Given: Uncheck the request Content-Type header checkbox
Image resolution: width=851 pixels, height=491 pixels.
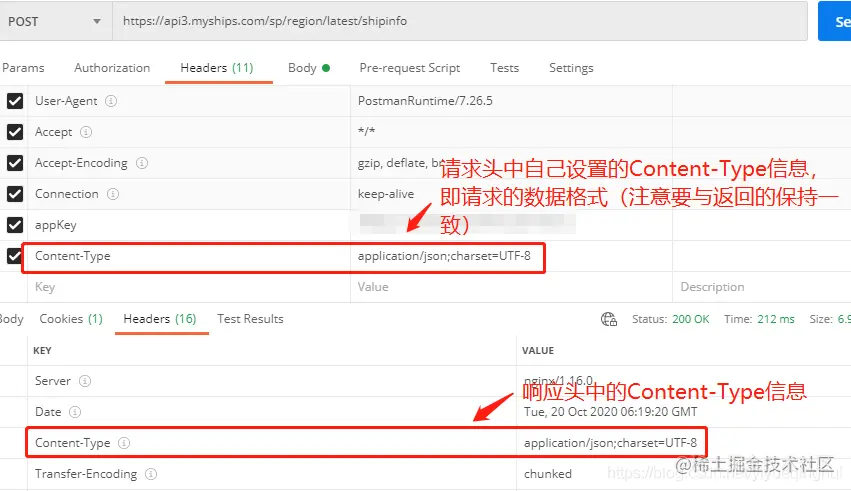Looking at the screenshot, I should click(x=14, y=256).
